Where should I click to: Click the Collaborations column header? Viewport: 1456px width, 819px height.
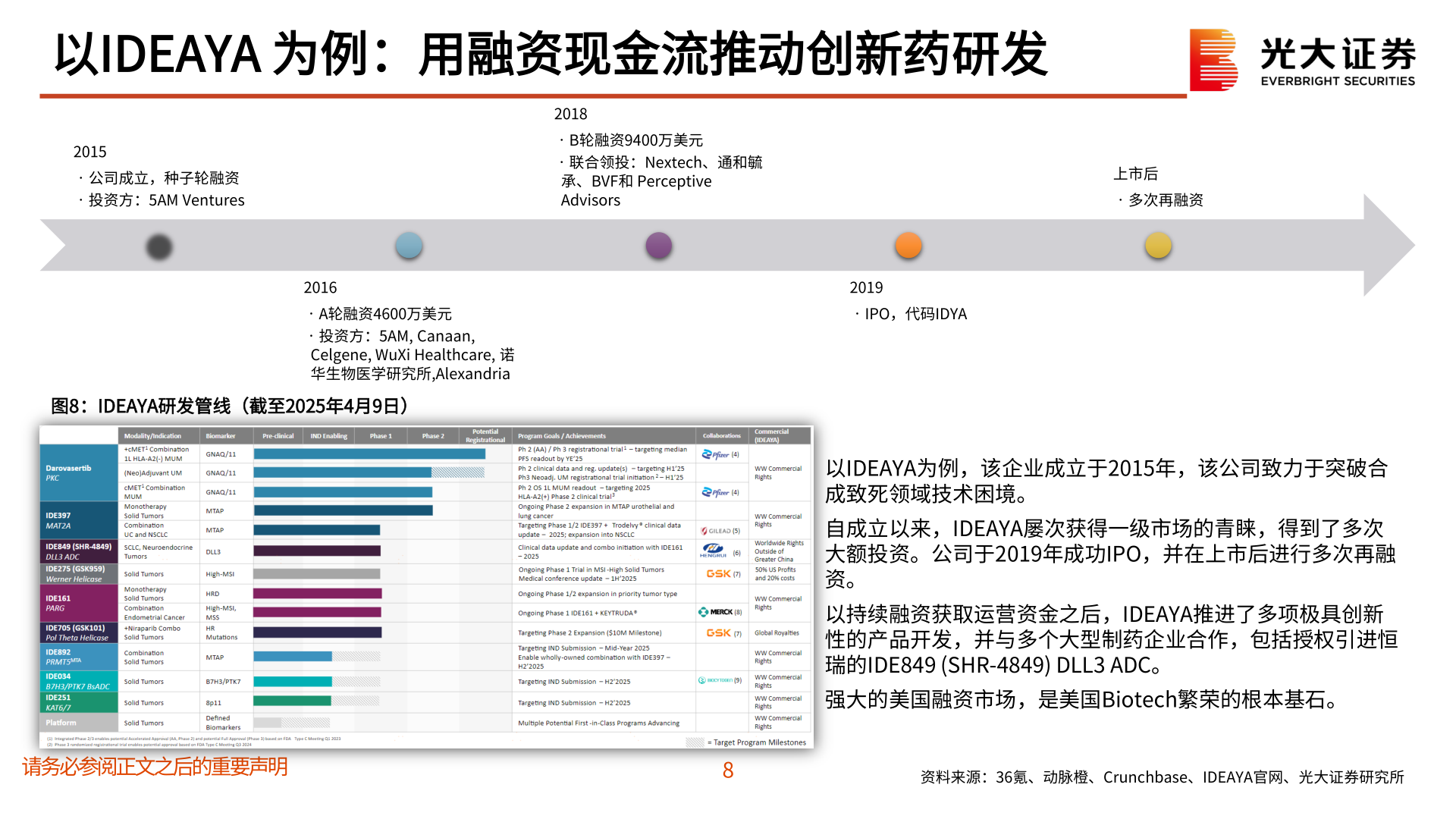point(722,435)
